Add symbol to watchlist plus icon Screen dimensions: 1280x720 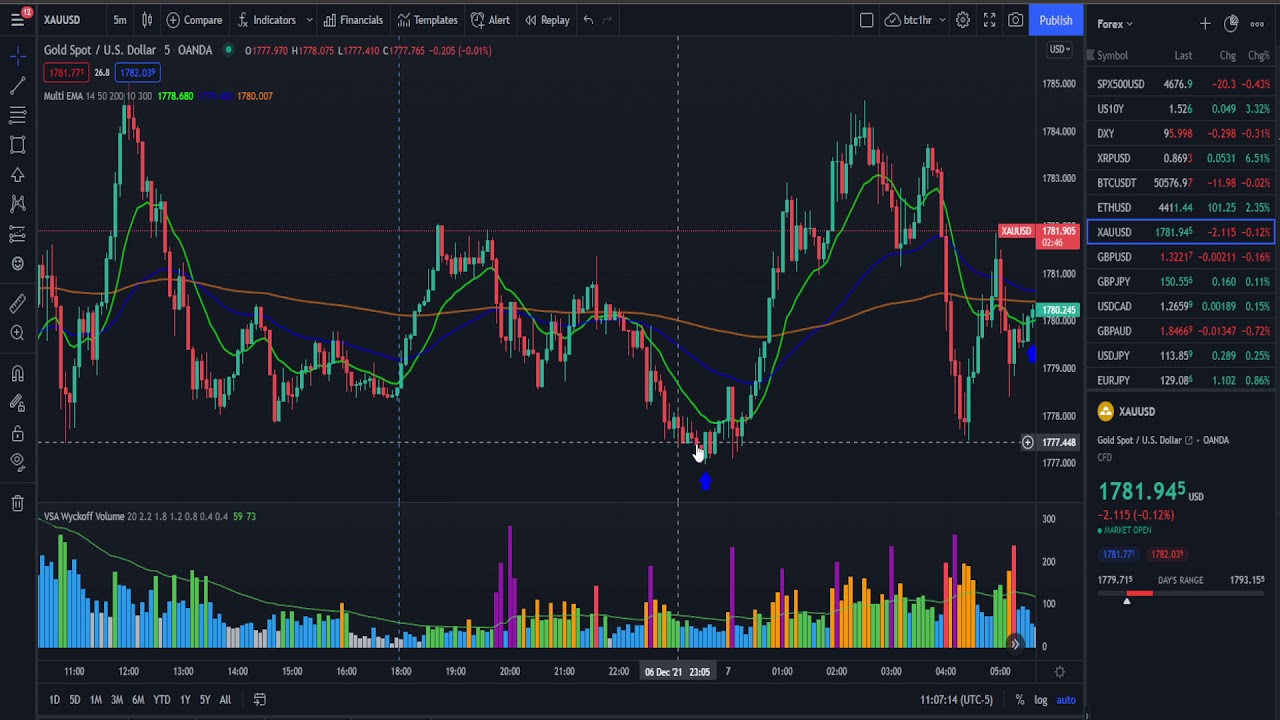[x=1205, y=23]
